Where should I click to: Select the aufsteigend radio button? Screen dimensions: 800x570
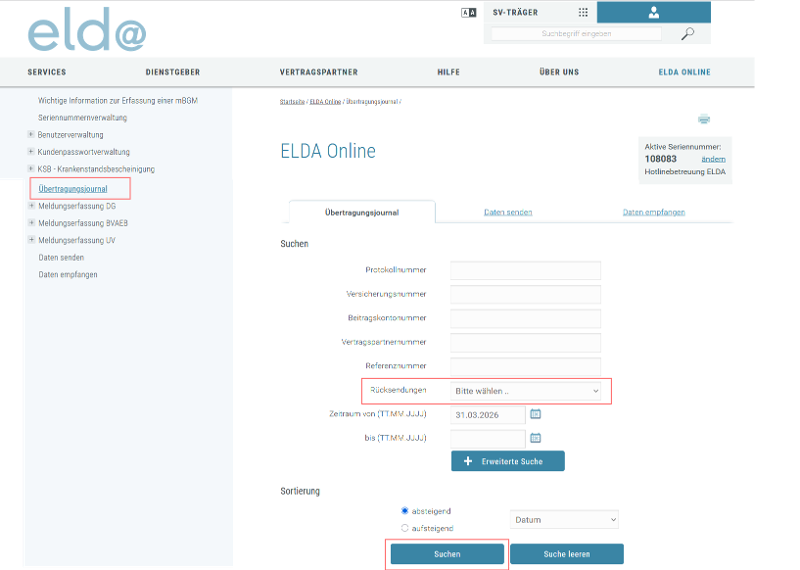405,528
